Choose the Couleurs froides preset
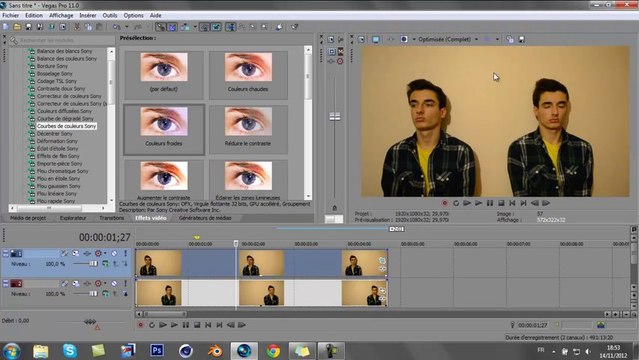The image size is (639, 360). [164, 129]
